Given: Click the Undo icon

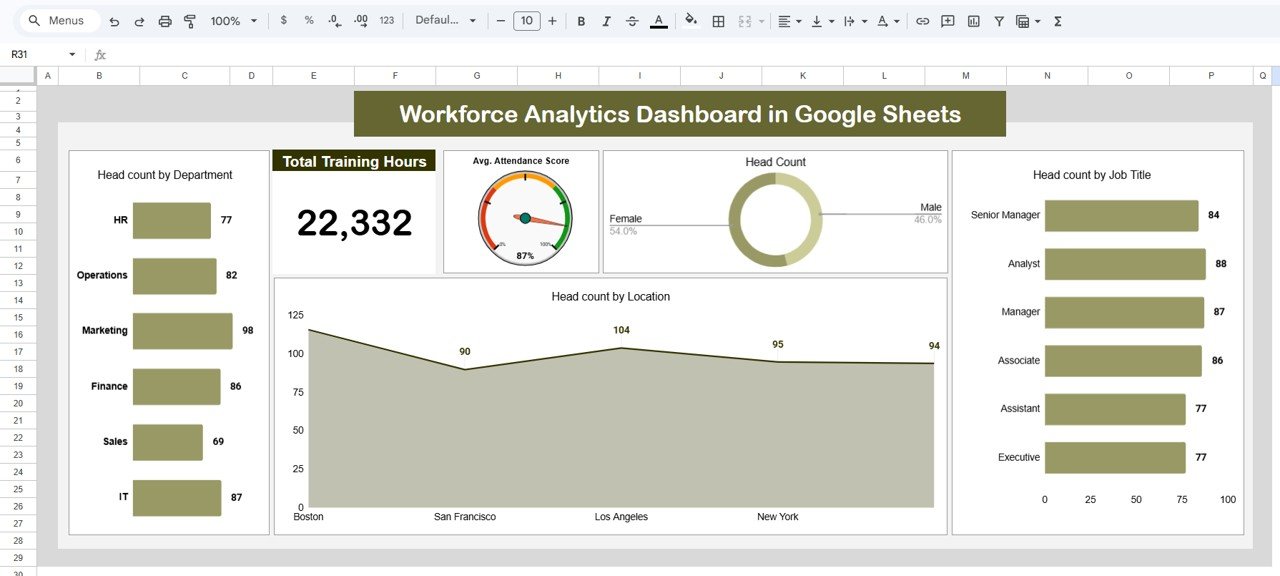Looking at the screenshot, I should tap(112, 20).
